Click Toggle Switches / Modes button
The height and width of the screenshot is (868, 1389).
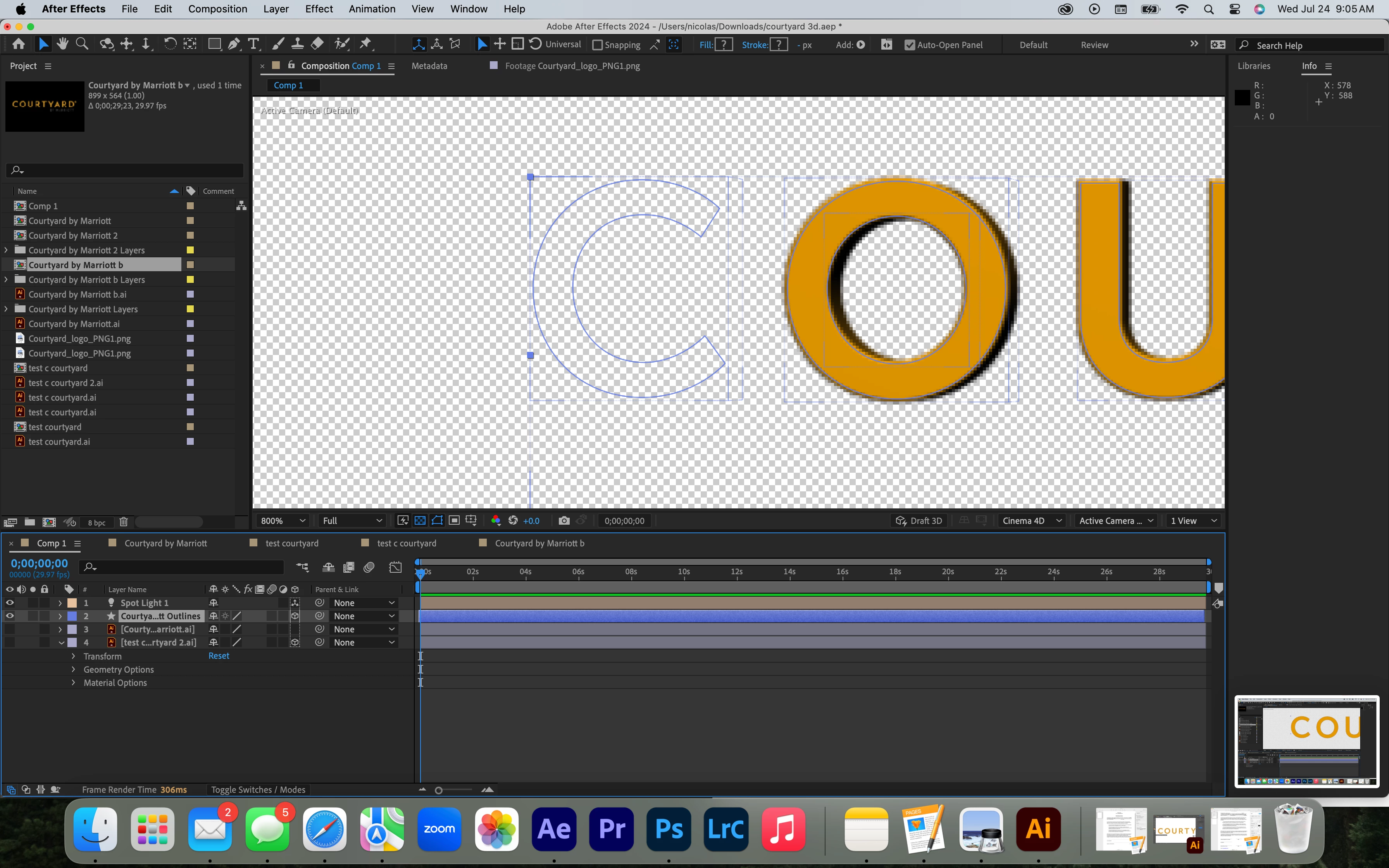(258, 789)
